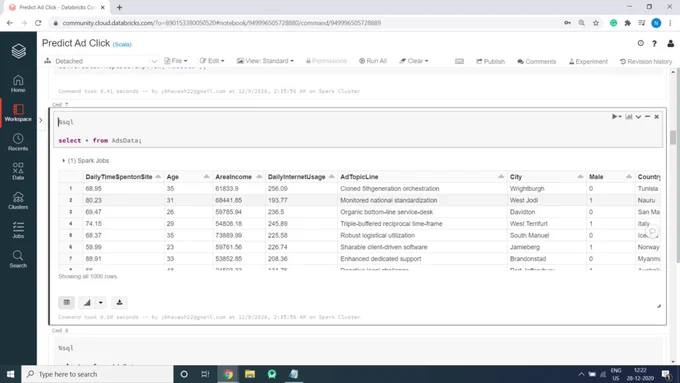The width and height of the screenshot is (680, 383).
Task: Click the Publish button
Action: point(490,62)
